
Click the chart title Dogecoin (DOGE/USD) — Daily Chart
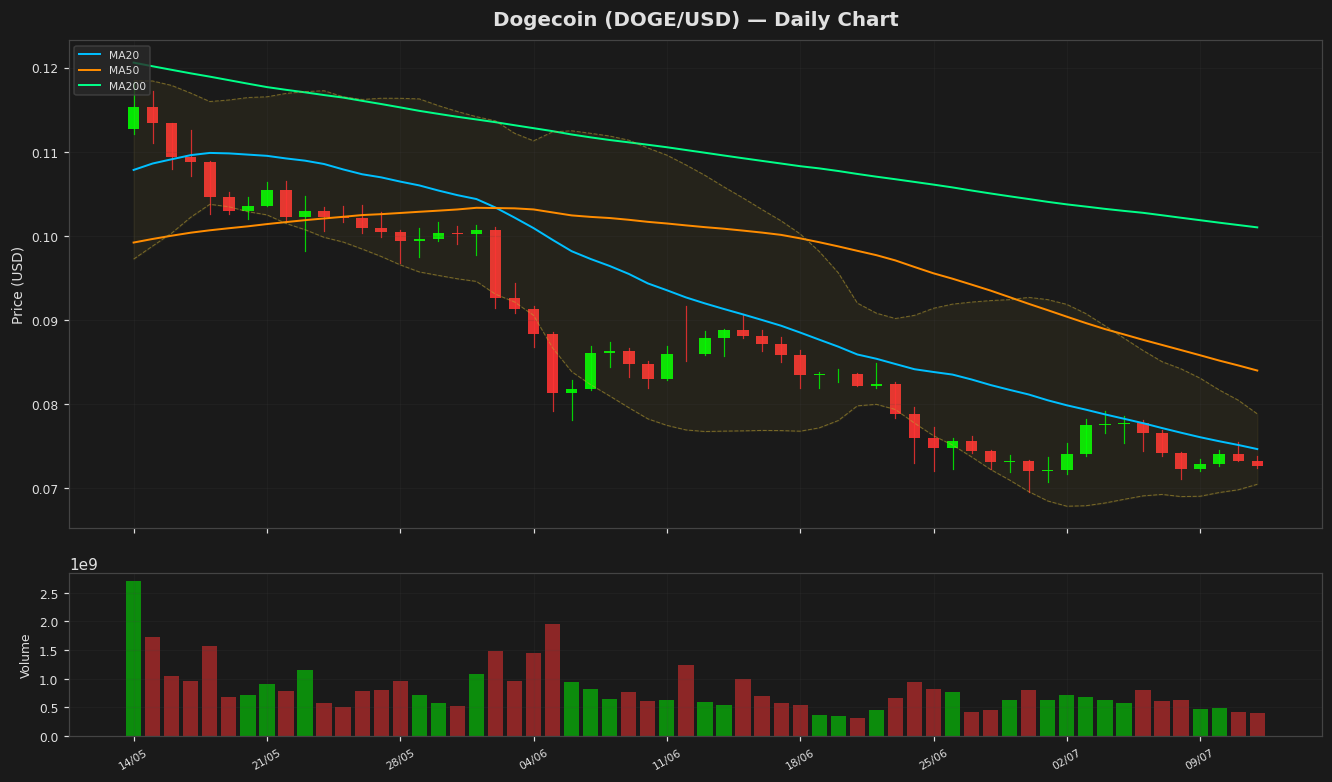point(695,20)
